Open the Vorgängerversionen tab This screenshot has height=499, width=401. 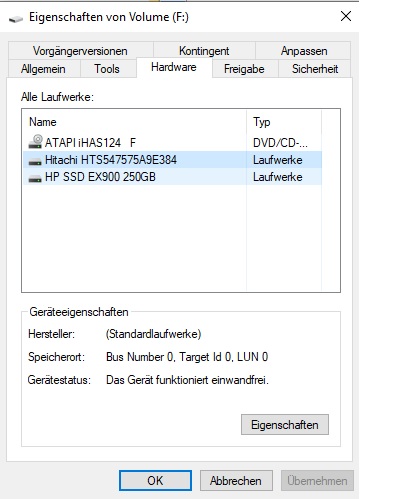click(x=80, y=51)
